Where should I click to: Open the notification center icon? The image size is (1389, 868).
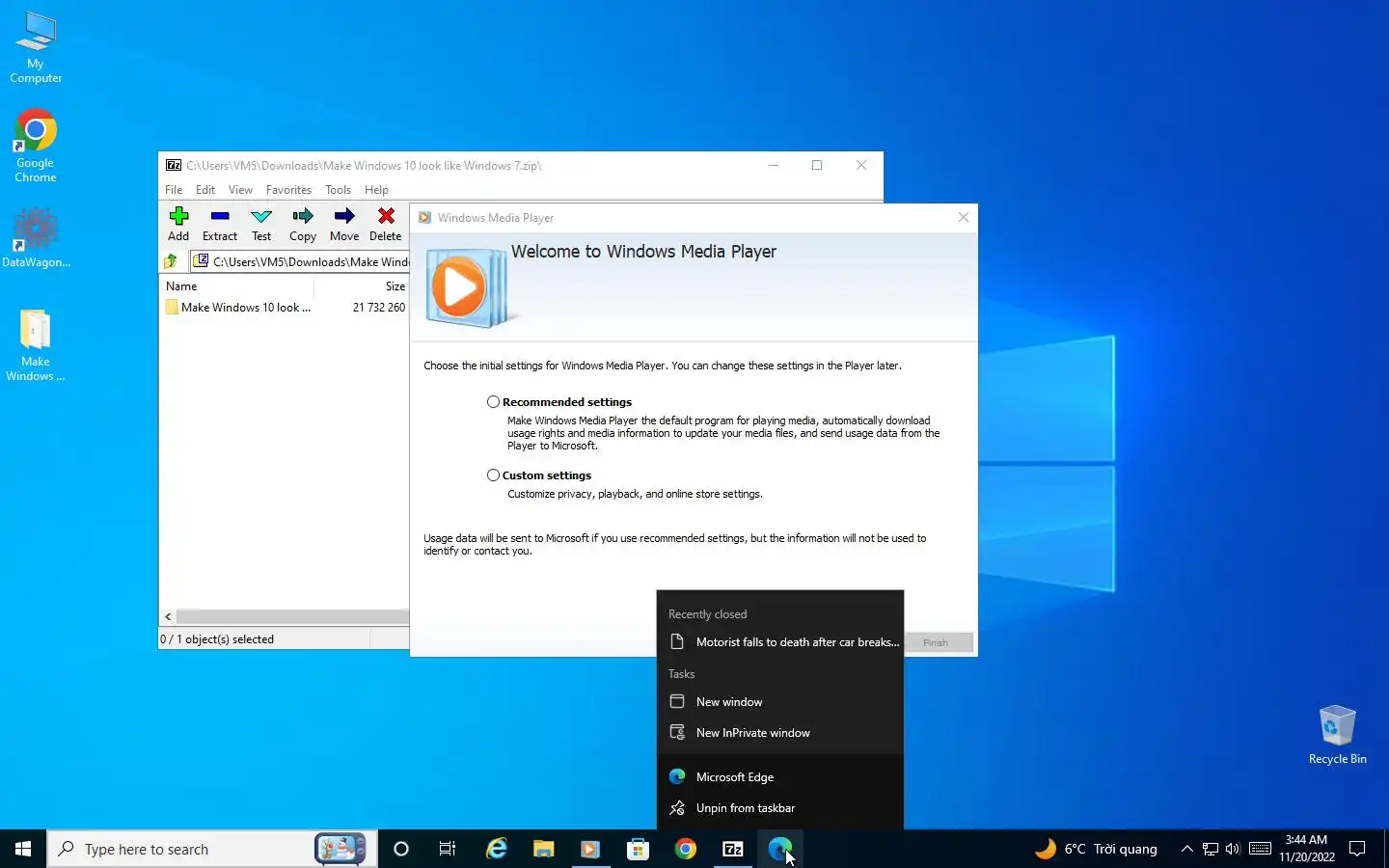click(x=1357, y=849)
